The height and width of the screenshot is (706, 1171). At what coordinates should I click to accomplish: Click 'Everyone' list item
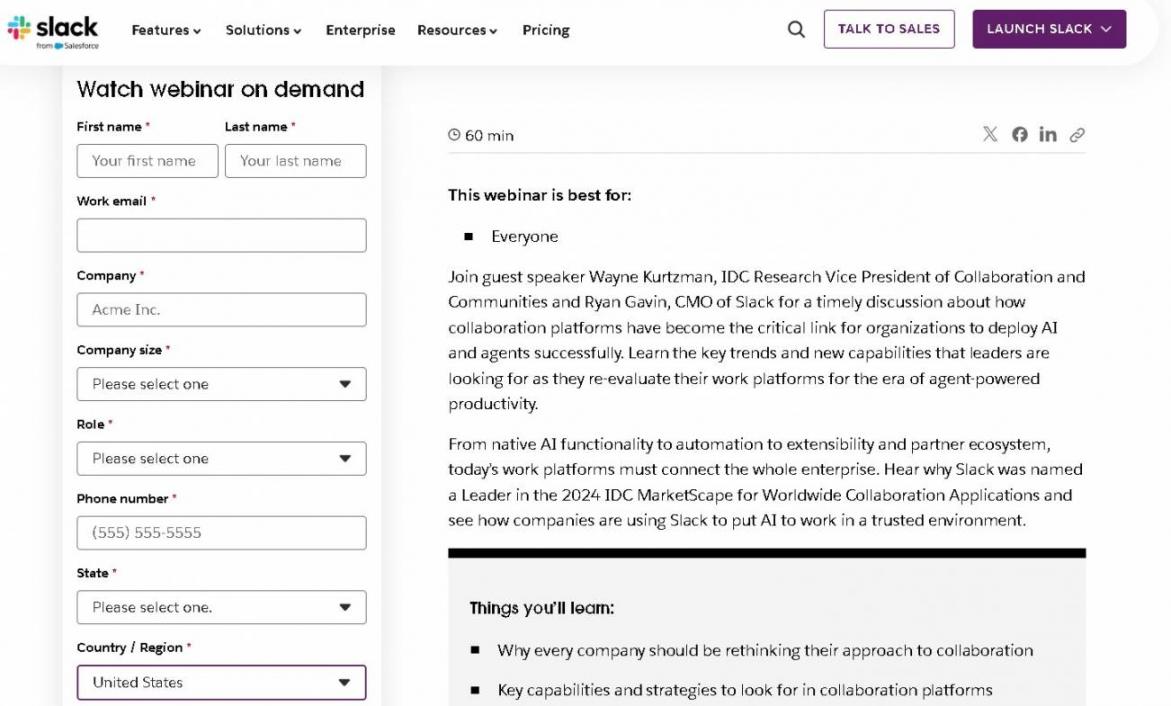(524, 236)
